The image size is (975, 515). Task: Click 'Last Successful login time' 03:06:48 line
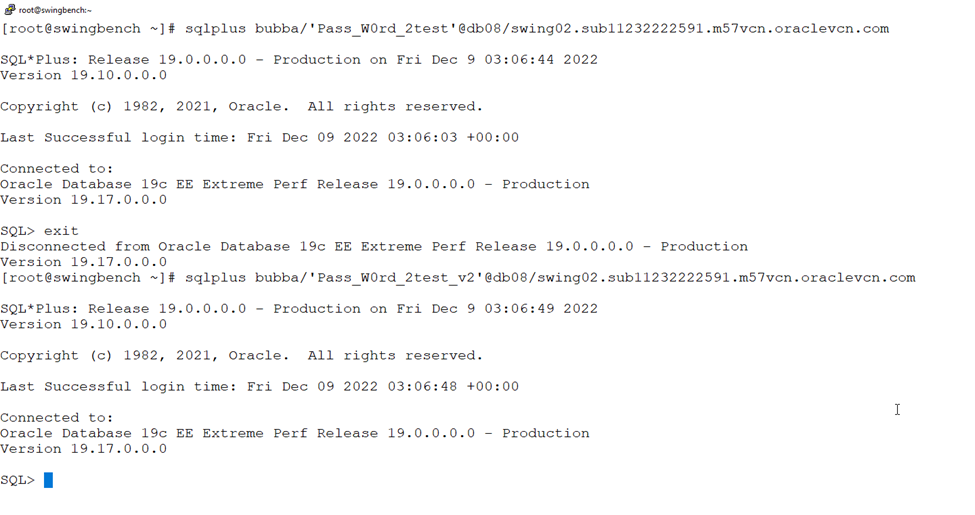coord(259,386)
